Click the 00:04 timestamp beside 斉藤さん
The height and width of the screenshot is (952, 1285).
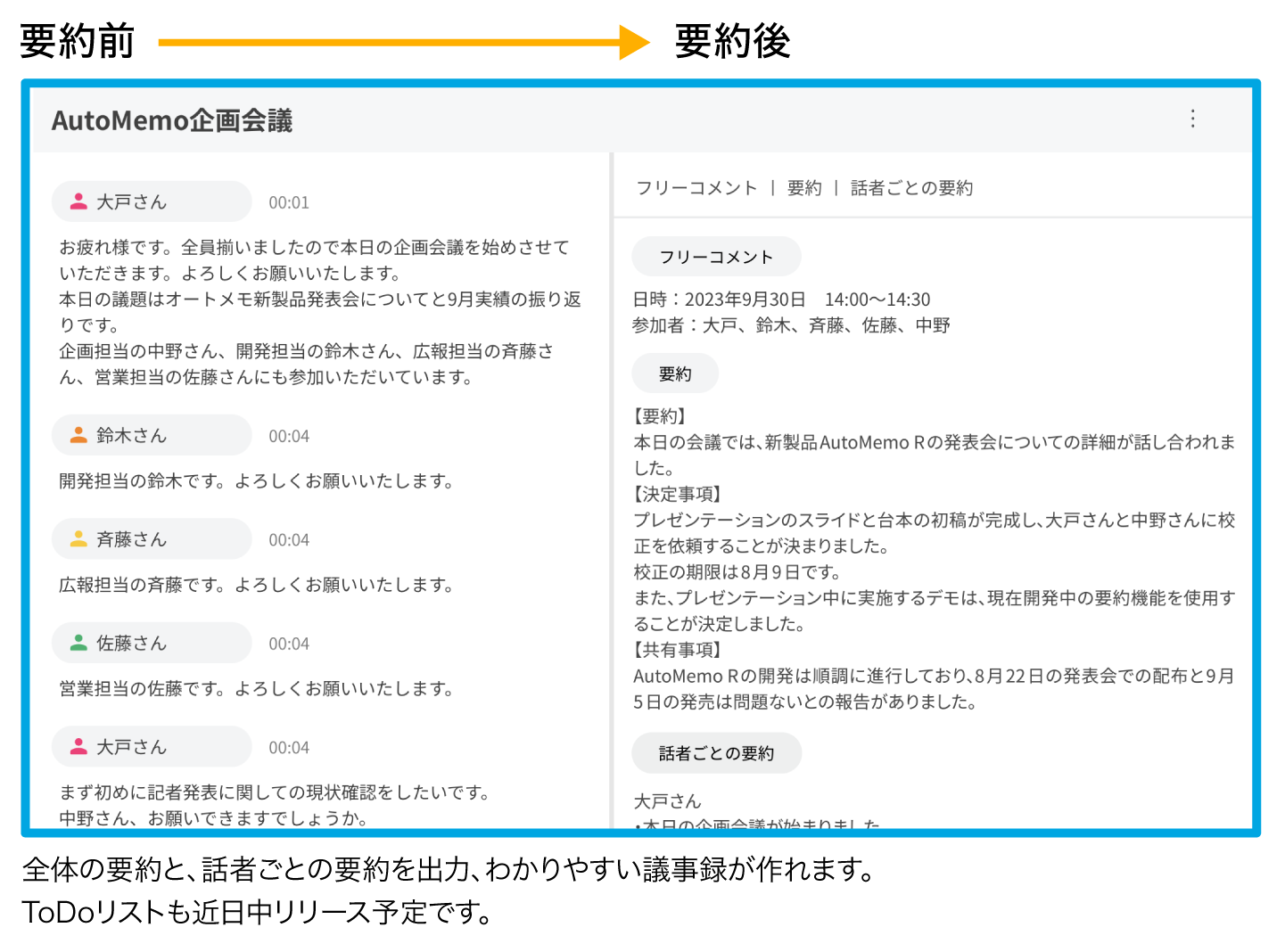point(289,539)
